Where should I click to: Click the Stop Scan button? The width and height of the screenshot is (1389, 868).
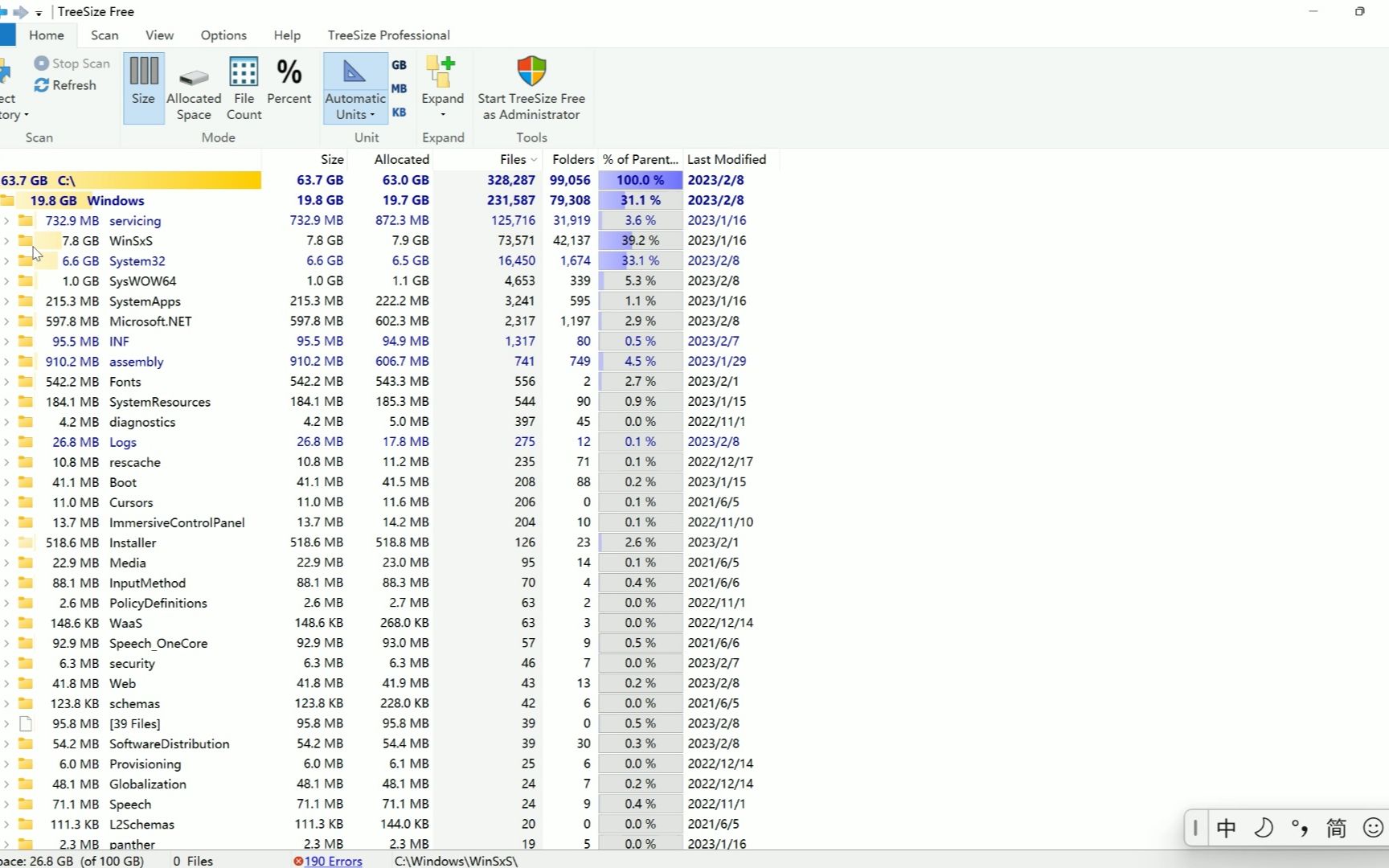click(x=72, y=63)
